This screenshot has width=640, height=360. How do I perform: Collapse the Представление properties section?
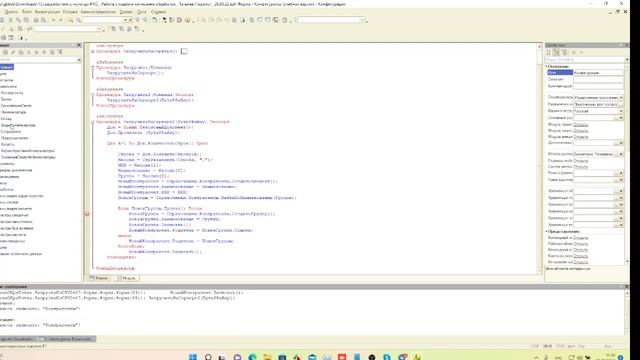pyautogui.click(x=547, y=231)
